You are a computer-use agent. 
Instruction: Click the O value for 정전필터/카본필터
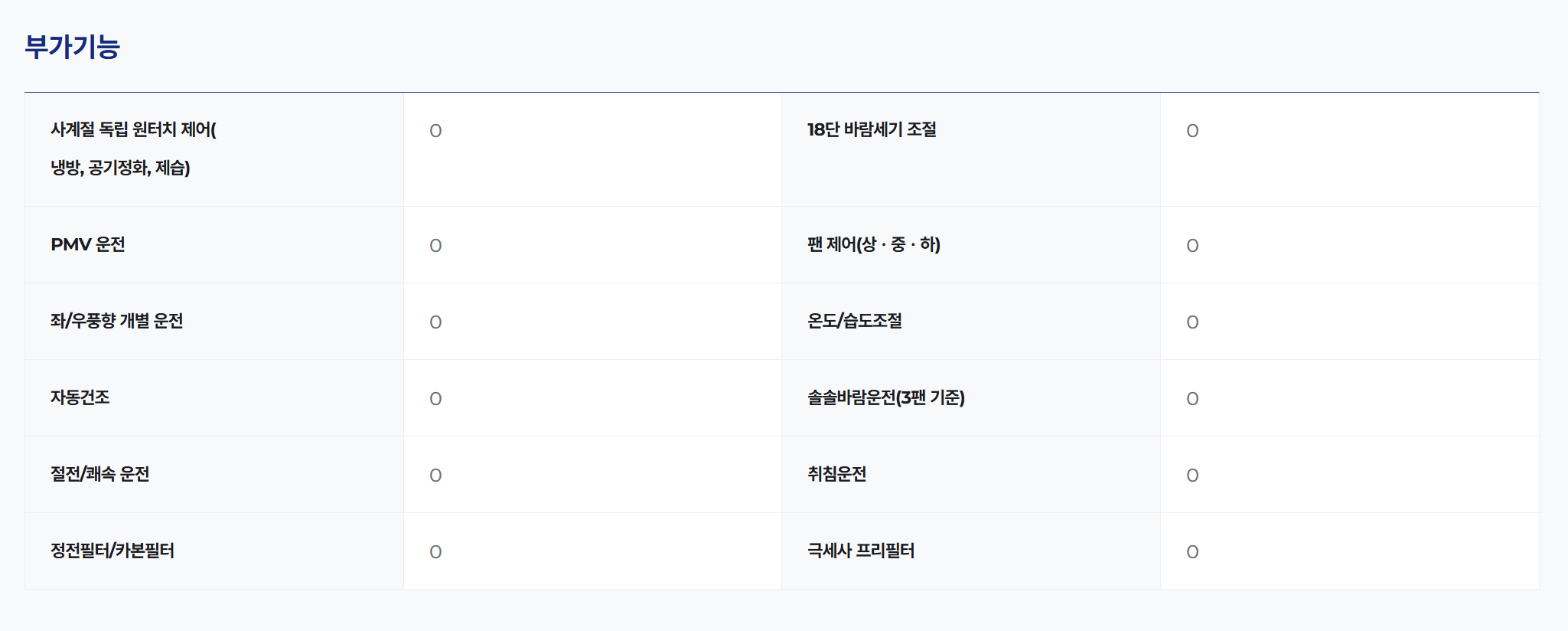(435, 552)
